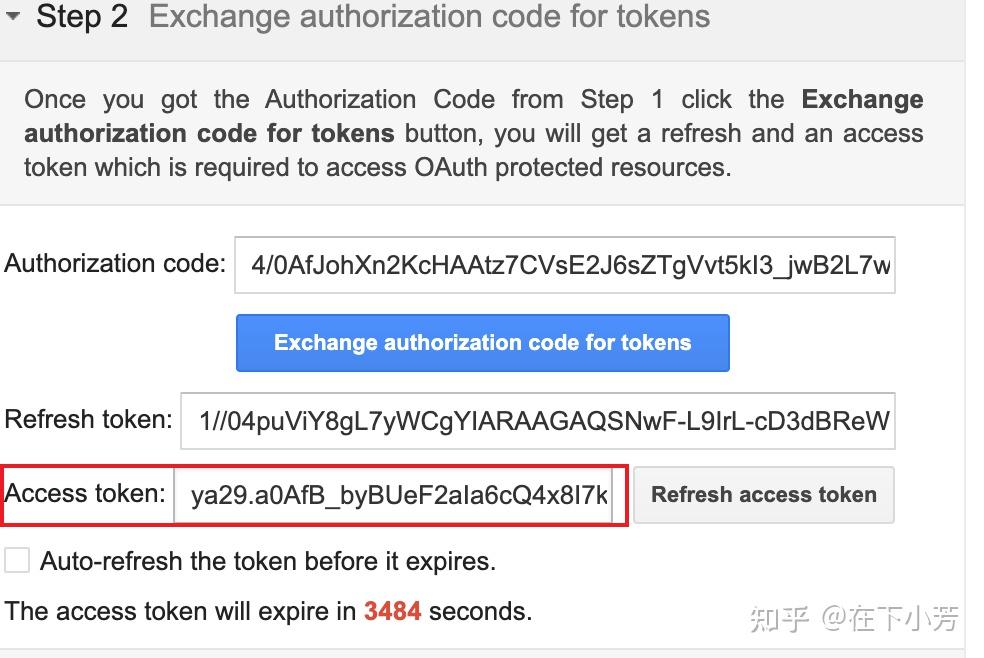Click the red 3484 seconds countdown
The image size is (984, 658).
point(392,611)
